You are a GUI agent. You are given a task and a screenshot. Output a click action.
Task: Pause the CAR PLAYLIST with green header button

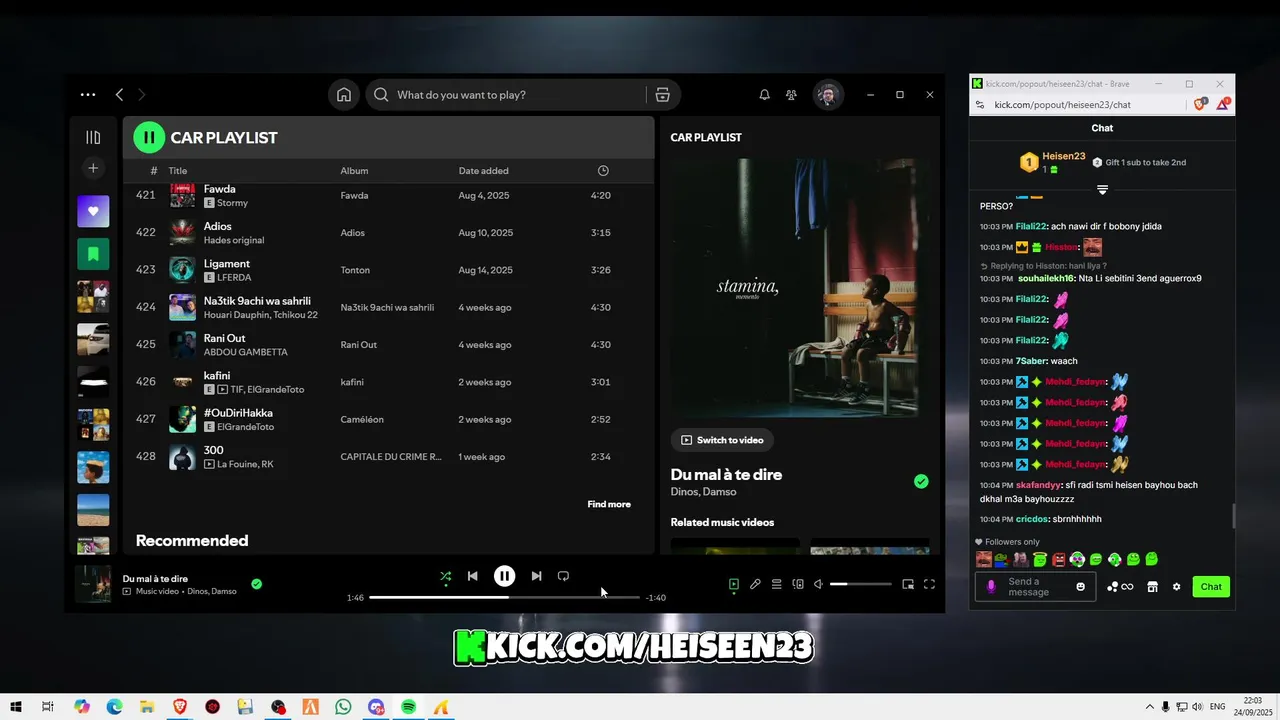(148, 138)
